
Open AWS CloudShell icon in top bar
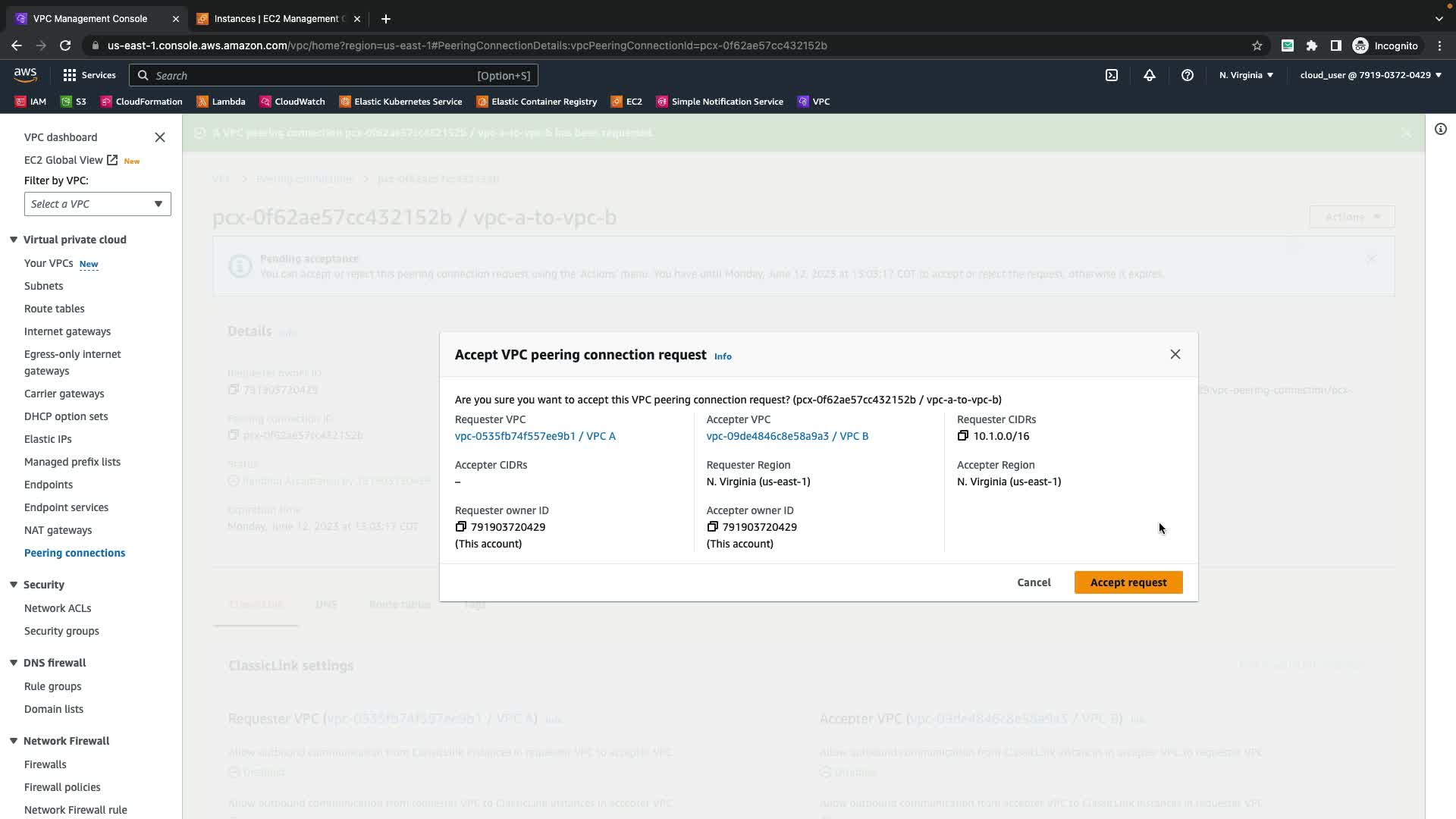click(1111, 75)
